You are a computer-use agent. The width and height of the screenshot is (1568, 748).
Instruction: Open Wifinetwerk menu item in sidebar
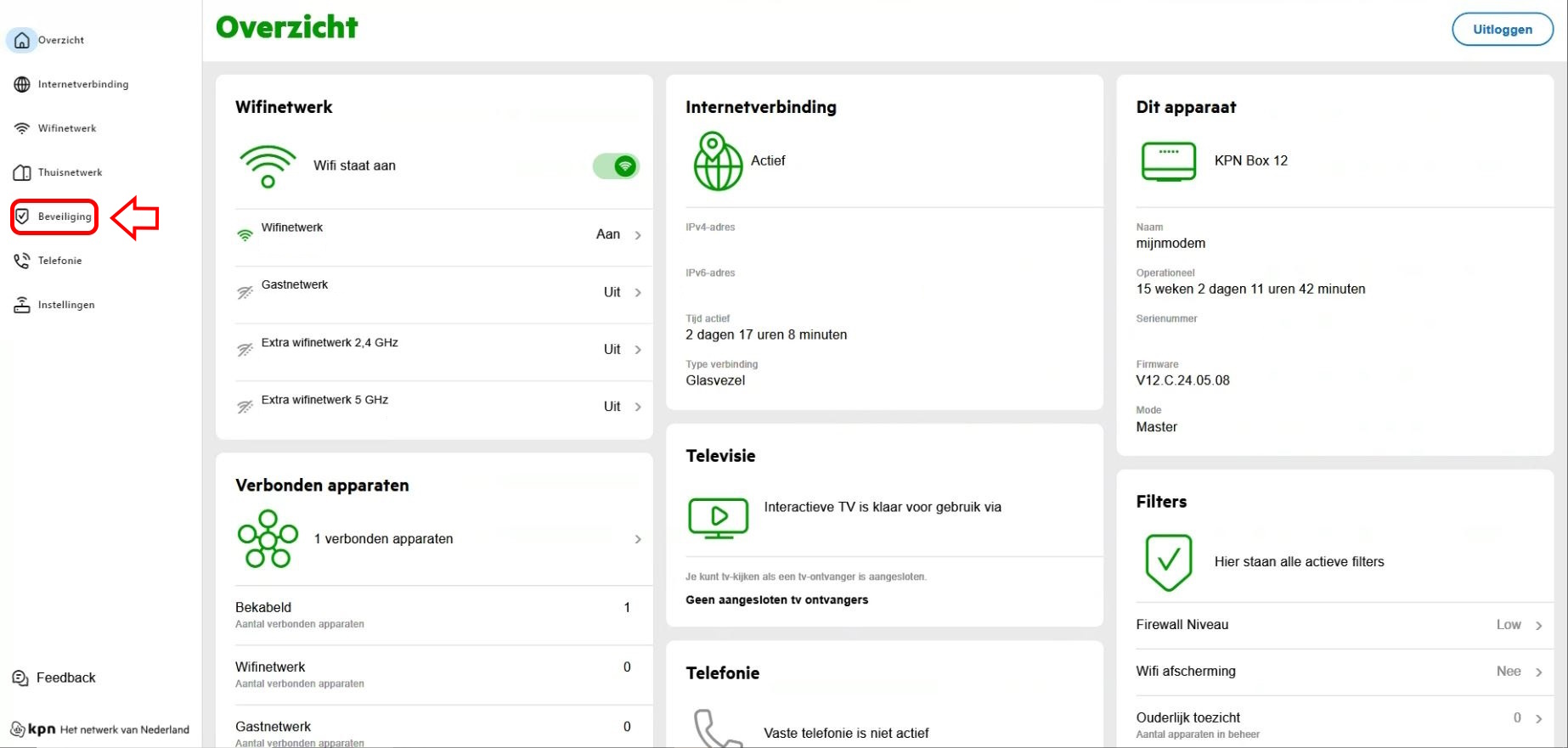click(67, 128)
